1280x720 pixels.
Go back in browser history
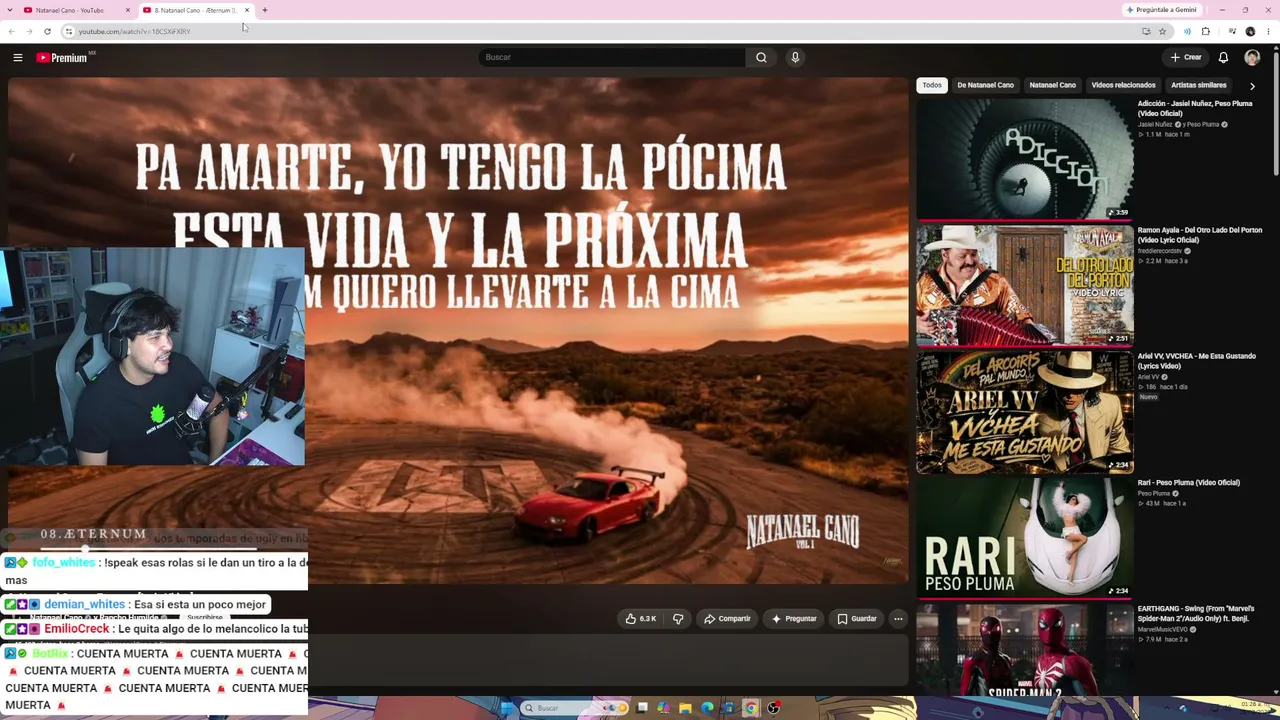[x=12, y=31]
